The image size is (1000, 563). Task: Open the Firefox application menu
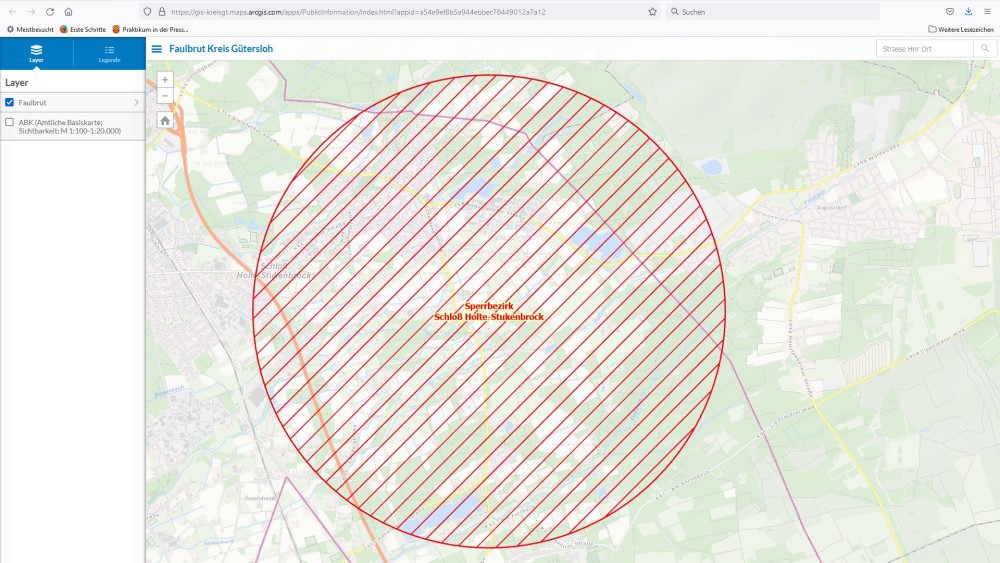(x=987, y=11)
